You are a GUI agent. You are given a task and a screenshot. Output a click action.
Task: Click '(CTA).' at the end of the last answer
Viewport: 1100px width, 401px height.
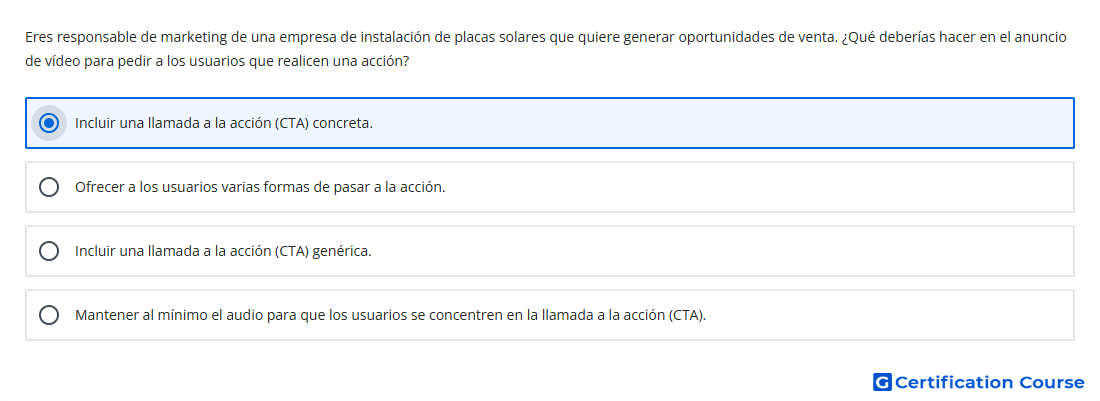pos(686,315)
